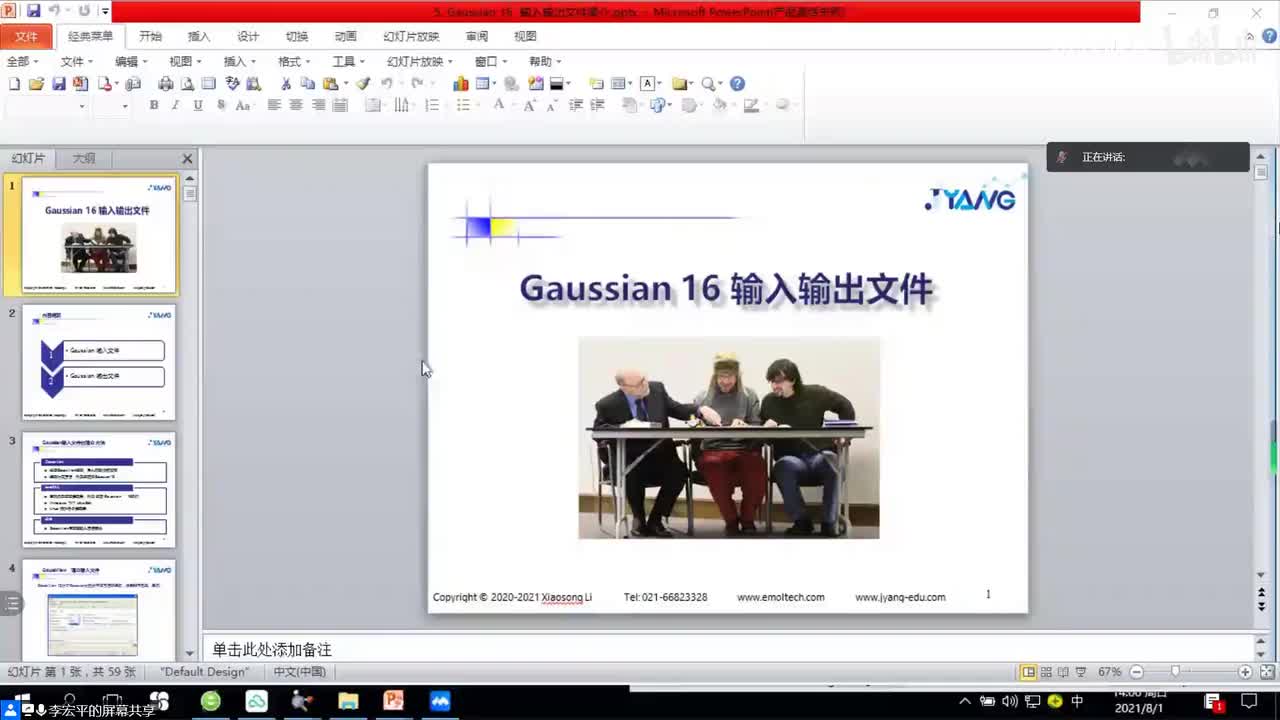The width and height of the screenshot is (1280, 720).
Task: Open the 文件 classic menu dropdown
Action: tap(78, 61)
